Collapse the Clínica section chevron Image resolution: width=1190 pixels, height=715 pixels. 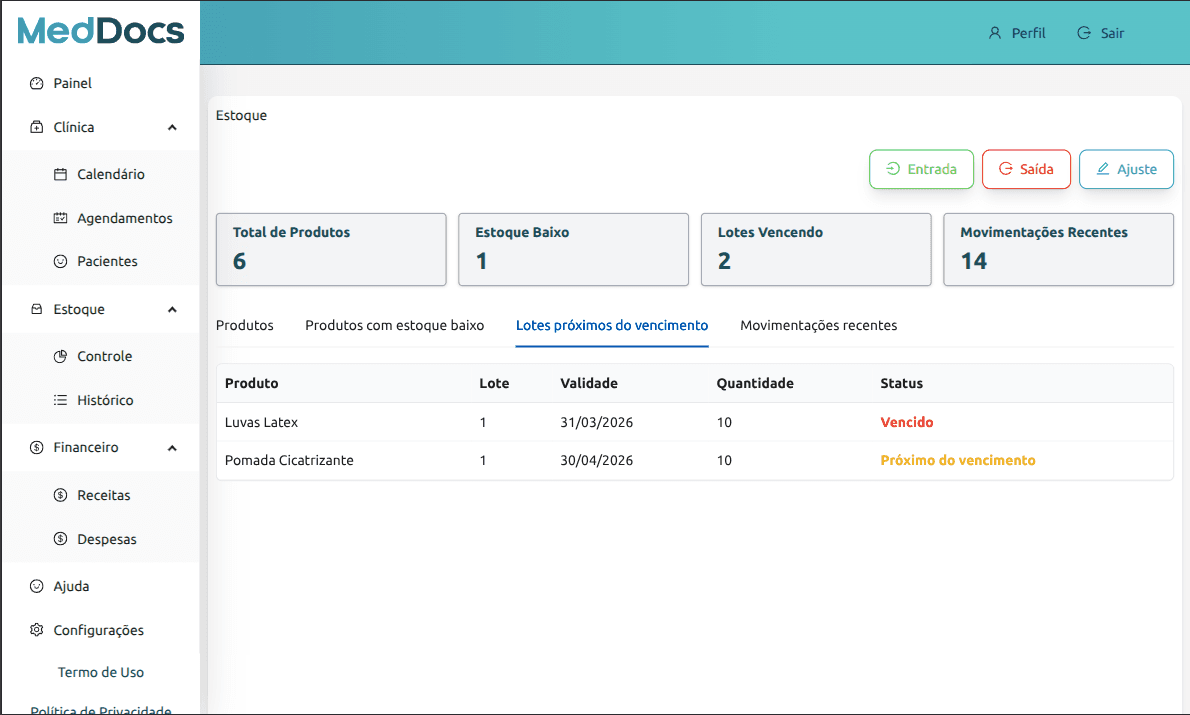(x=172, y=128)
